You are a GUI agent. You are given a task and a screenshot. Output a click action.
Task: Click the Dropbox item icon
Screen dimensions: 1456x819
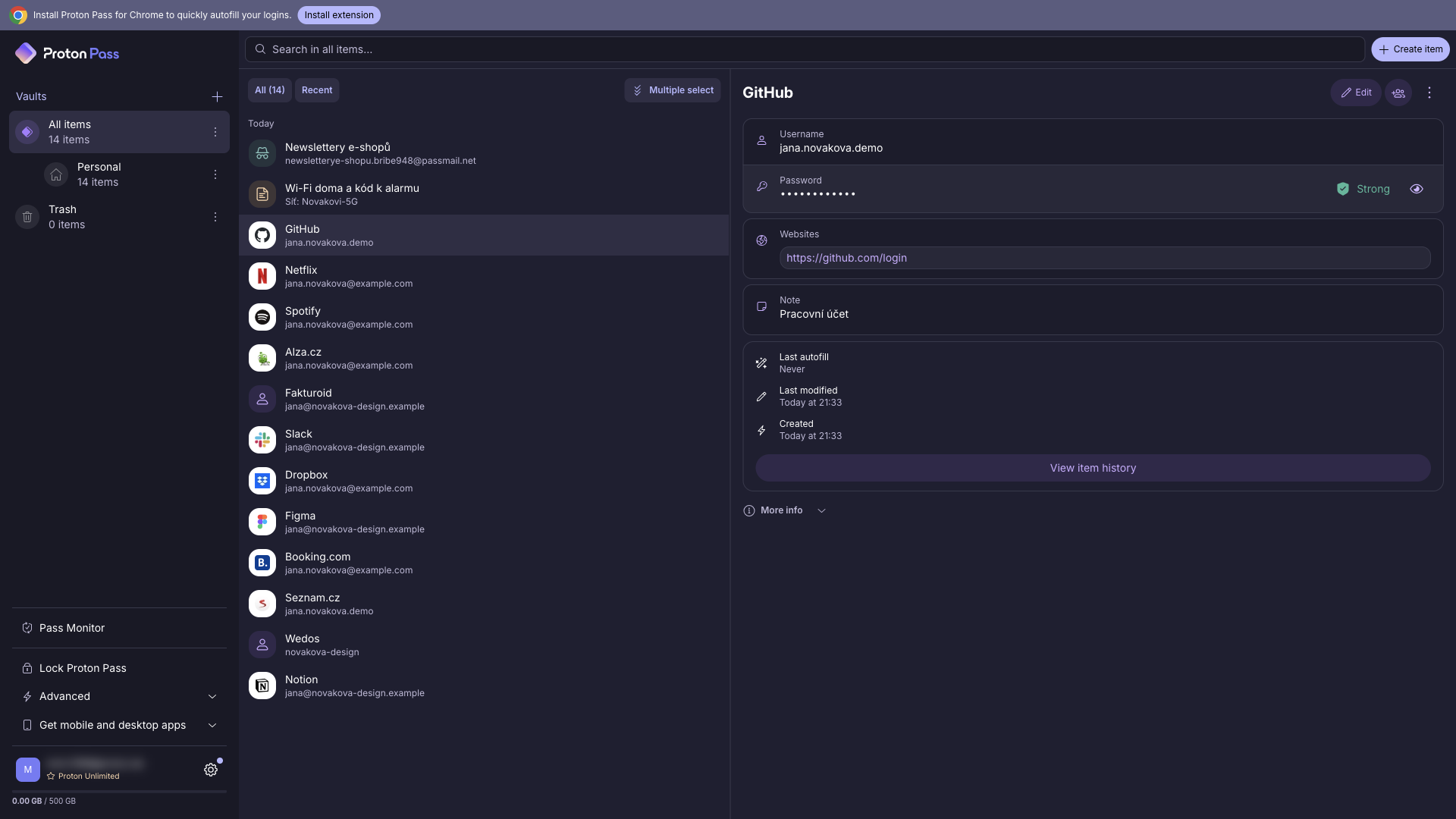click(x=262, y=481)
